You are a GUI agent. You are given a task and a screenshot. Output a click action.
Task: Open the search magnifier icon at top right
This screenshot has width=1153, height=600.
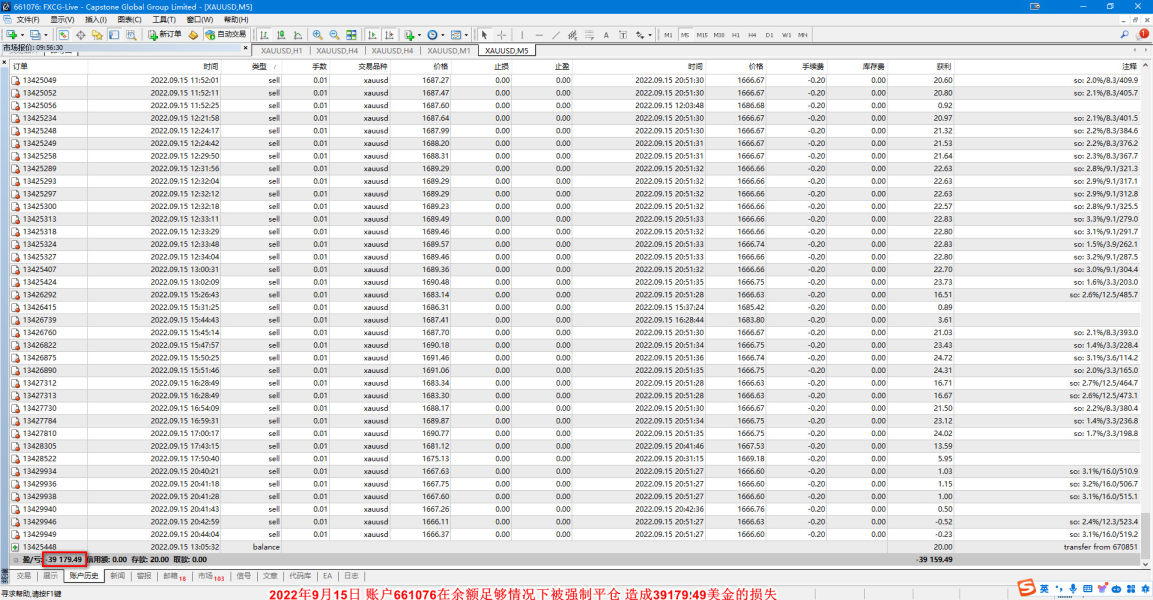coord(1124,34)
